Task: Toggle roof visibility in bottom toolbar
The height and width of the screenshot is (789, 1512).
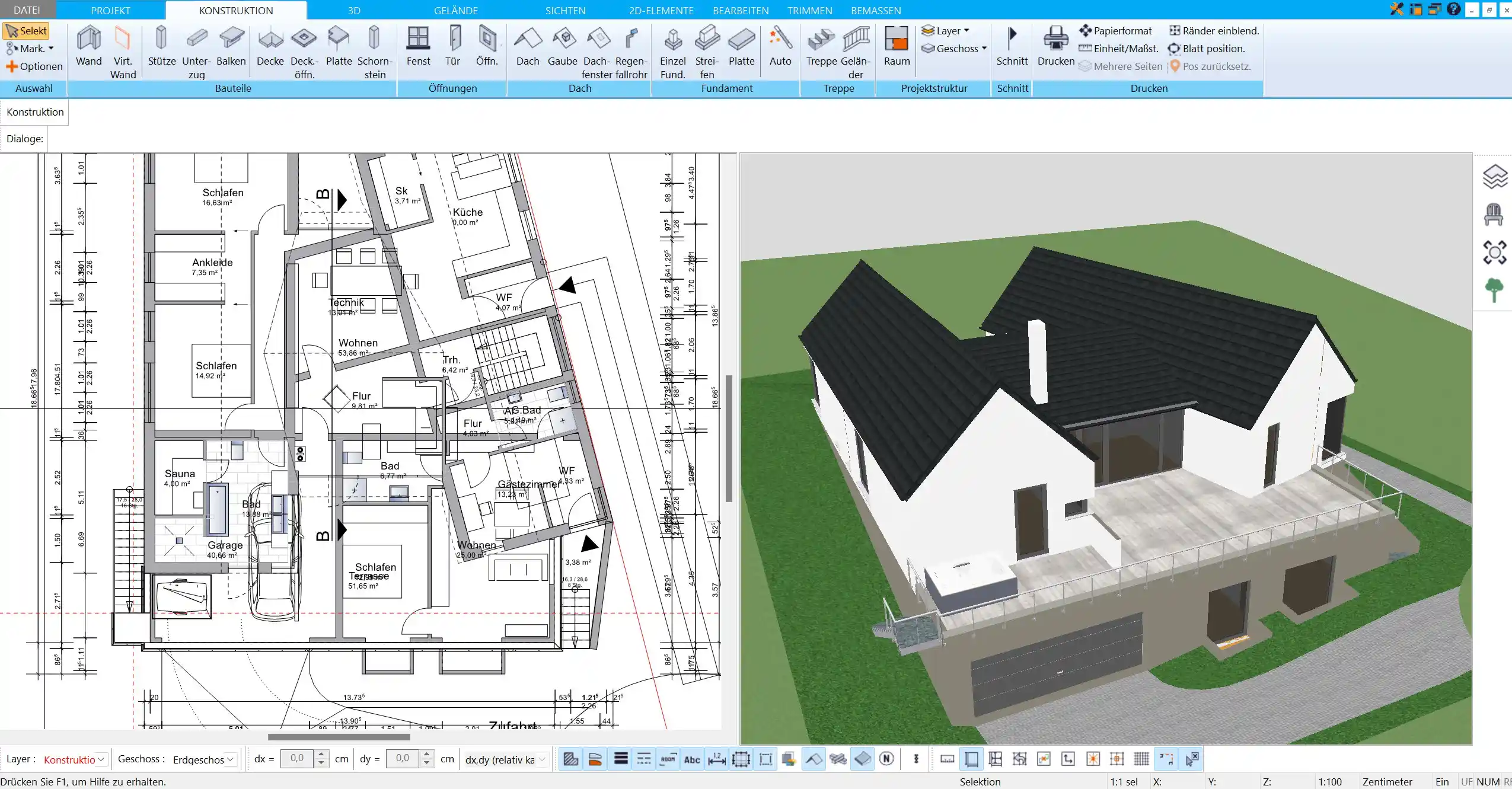Action: (x=814, y=759)
